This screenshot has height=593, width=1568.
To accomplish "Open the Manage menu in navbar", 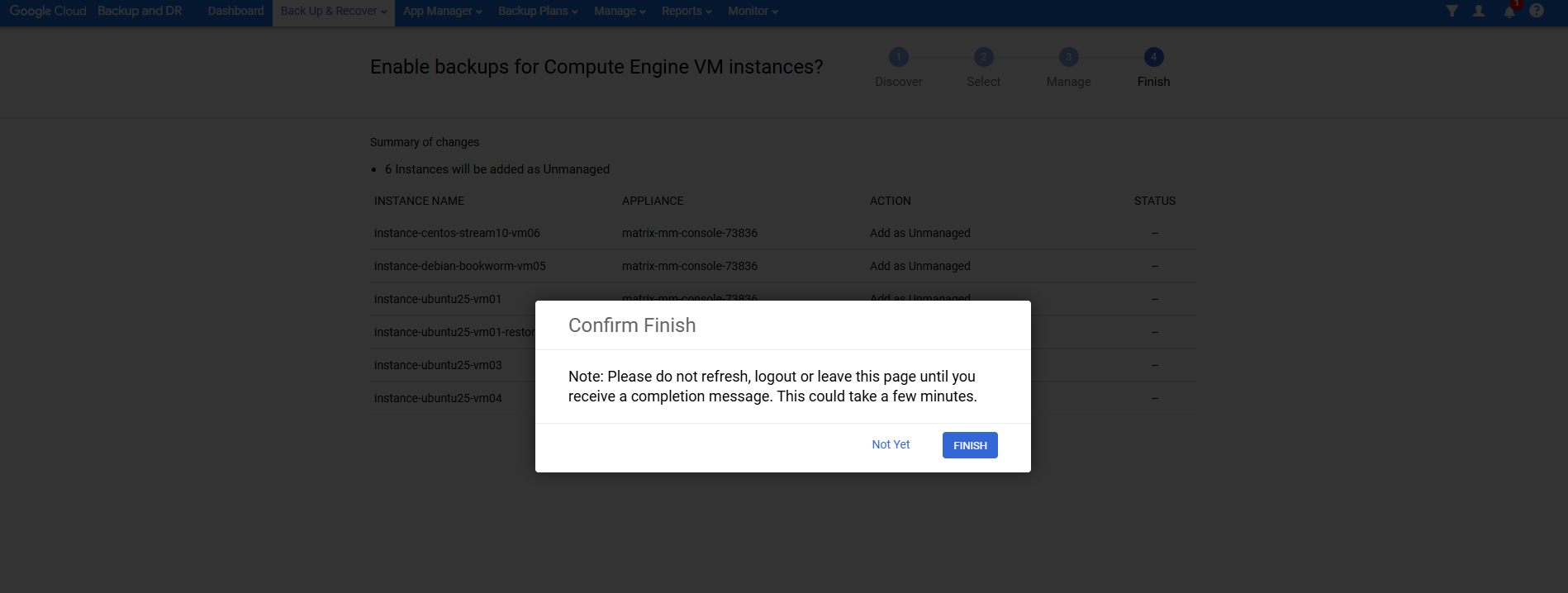I will coord(620,12).
